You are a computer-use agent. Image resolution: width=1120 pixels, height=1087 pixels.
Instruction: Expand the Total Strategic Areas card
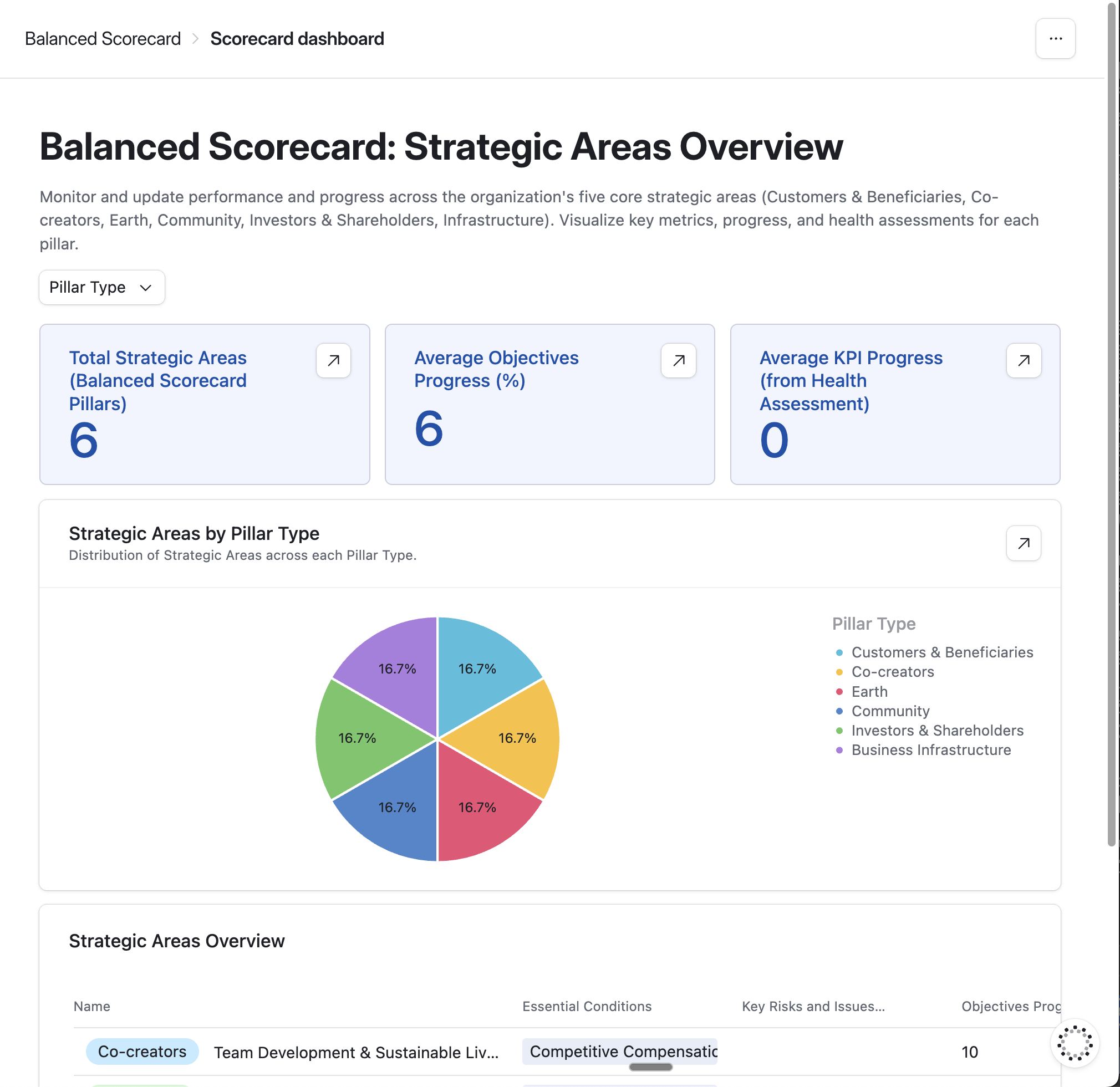point(333,360)
